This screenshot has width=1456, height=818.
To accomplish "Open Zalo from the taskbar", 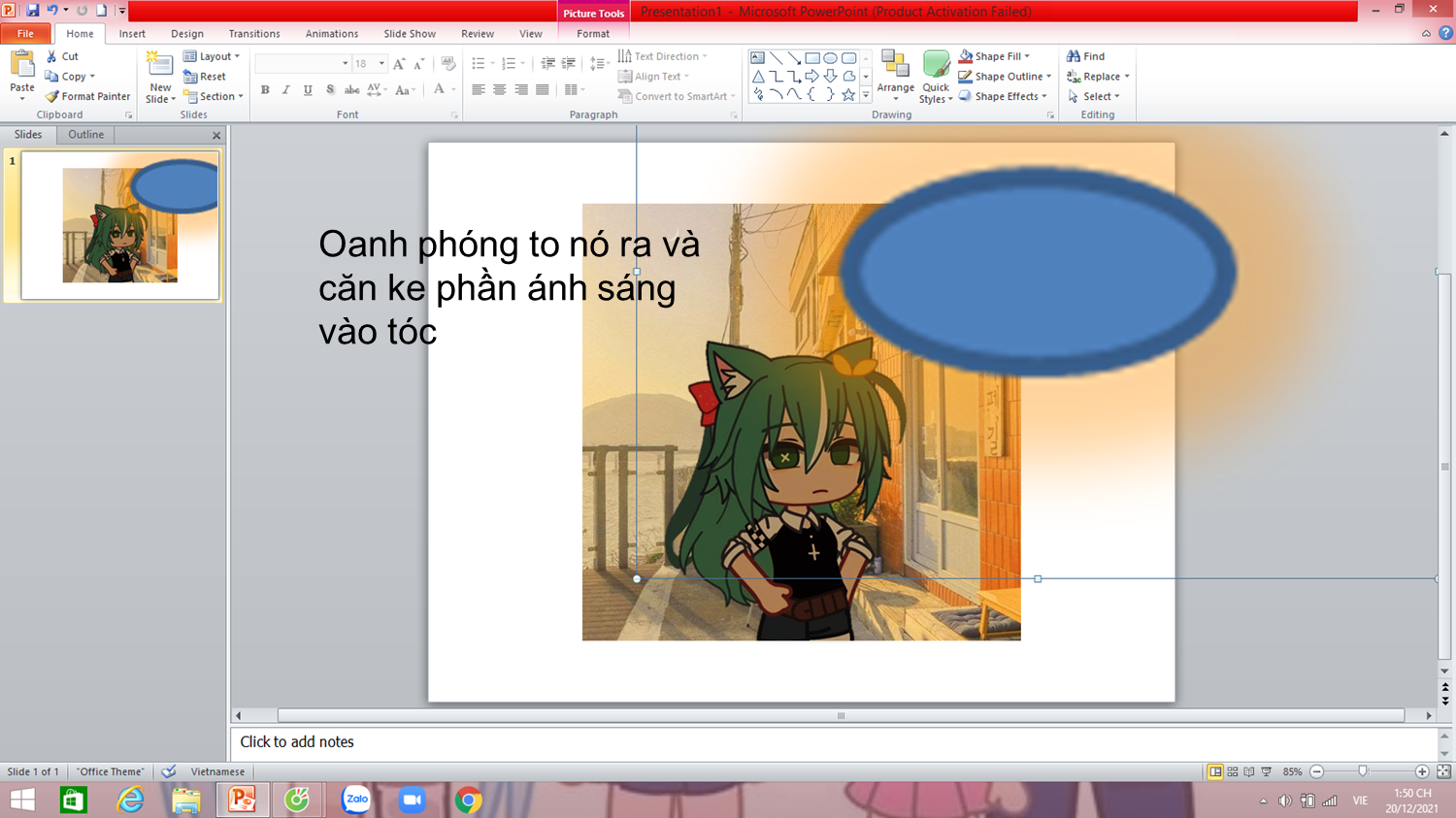I will 356,801.
